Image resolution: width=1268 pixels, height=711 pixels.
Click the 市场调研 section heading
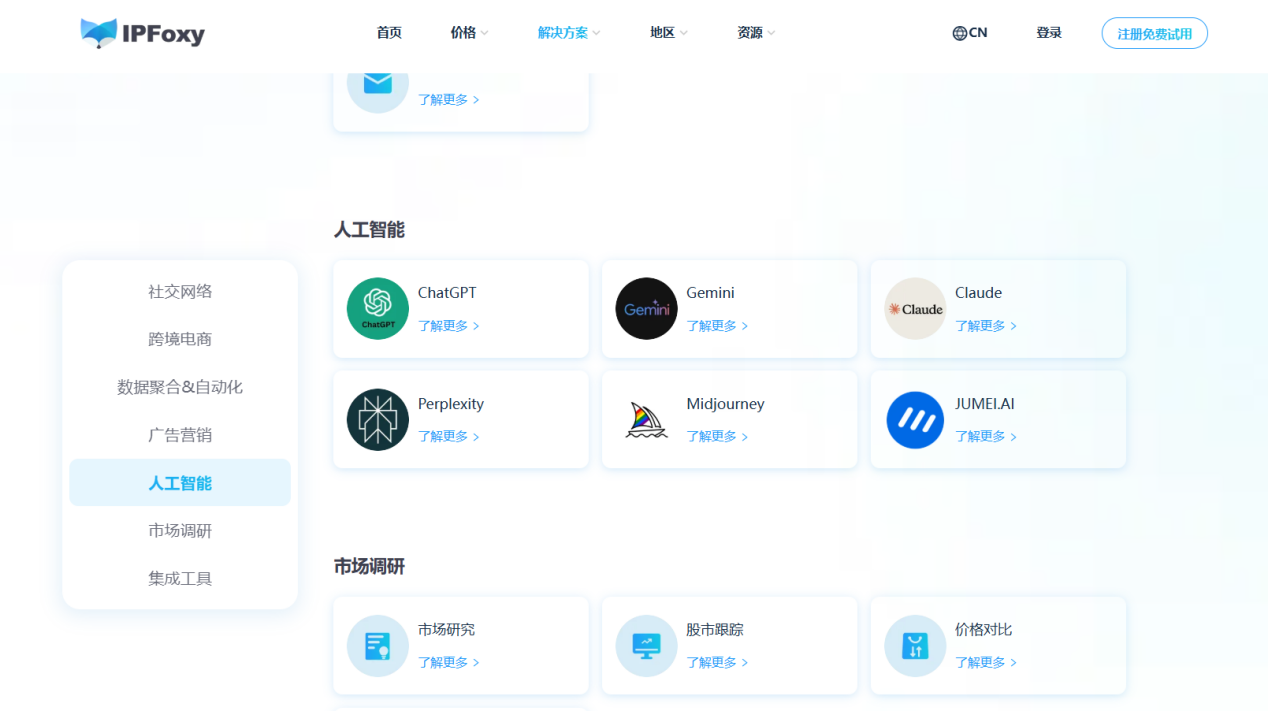369,567
